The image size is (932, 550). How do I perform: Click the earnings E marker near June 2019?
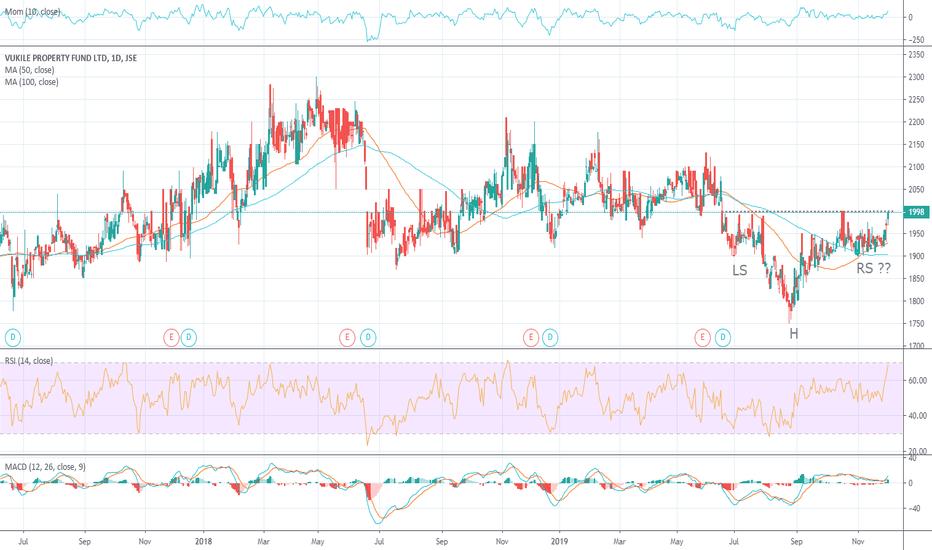point(703,338)
